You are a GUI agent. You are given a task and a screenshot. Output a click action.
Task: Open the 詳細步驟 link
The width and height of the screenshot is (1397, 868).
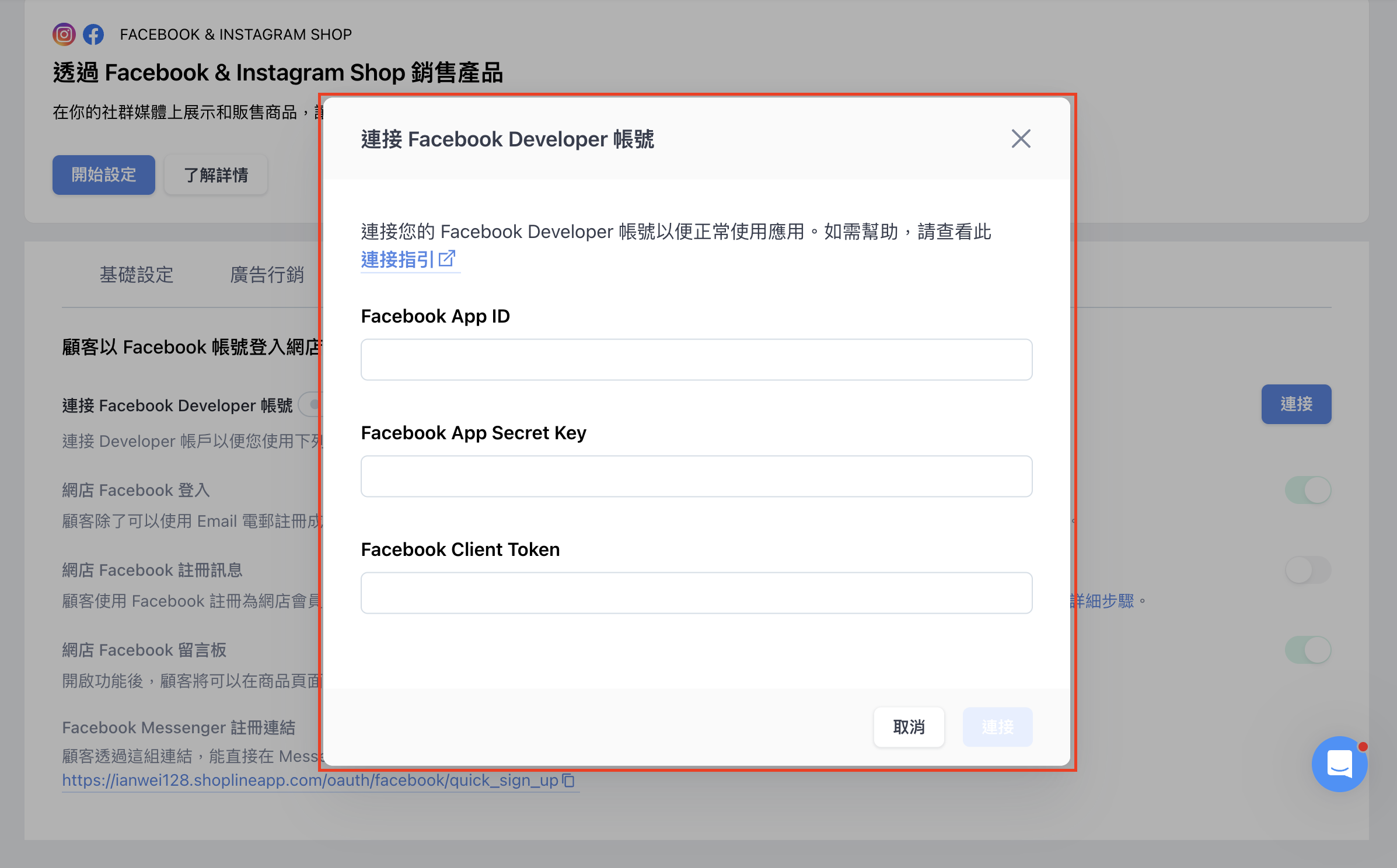click(1102, 601)
